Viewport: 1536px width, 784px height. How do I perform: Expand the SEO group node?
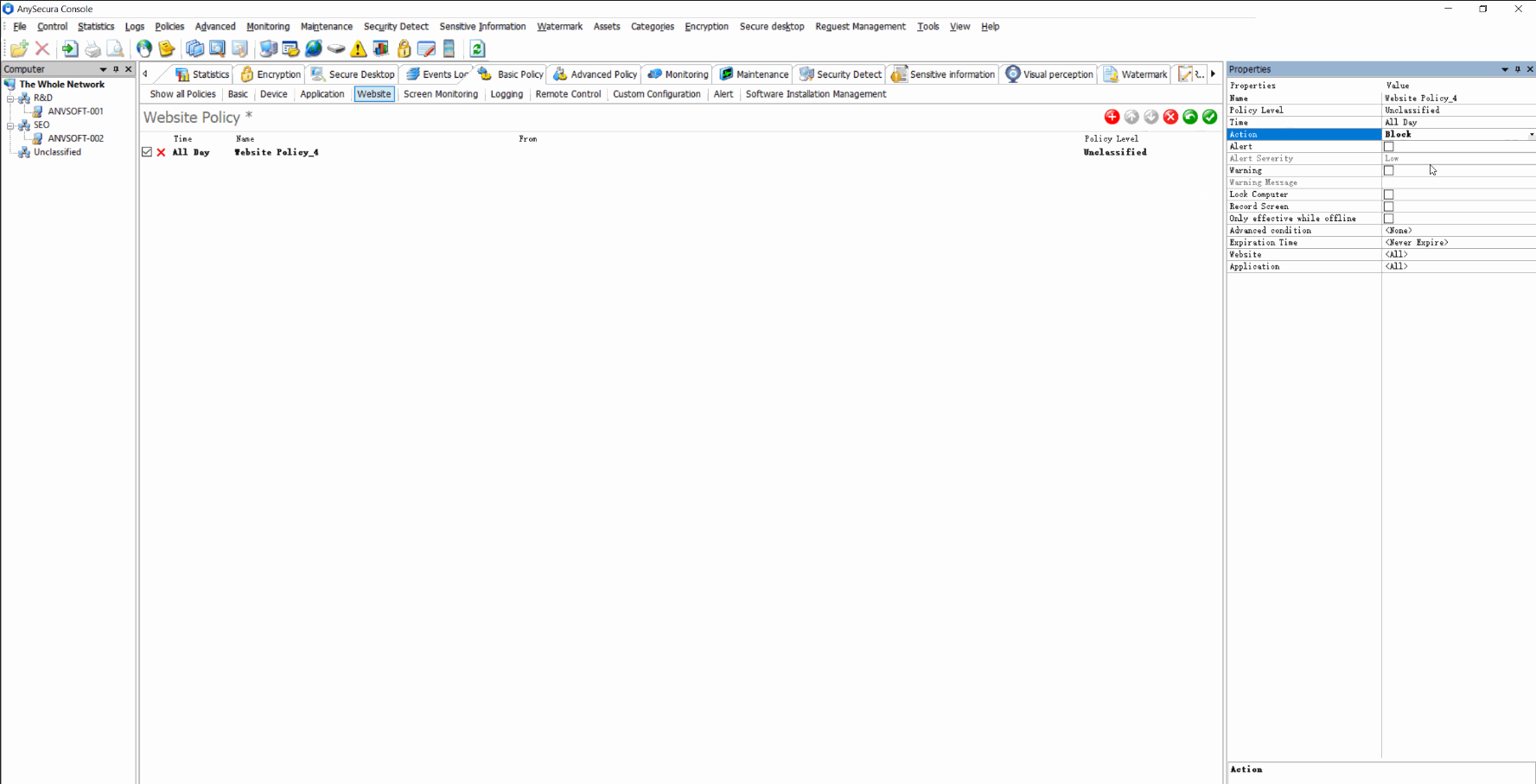tap(11, 124)
